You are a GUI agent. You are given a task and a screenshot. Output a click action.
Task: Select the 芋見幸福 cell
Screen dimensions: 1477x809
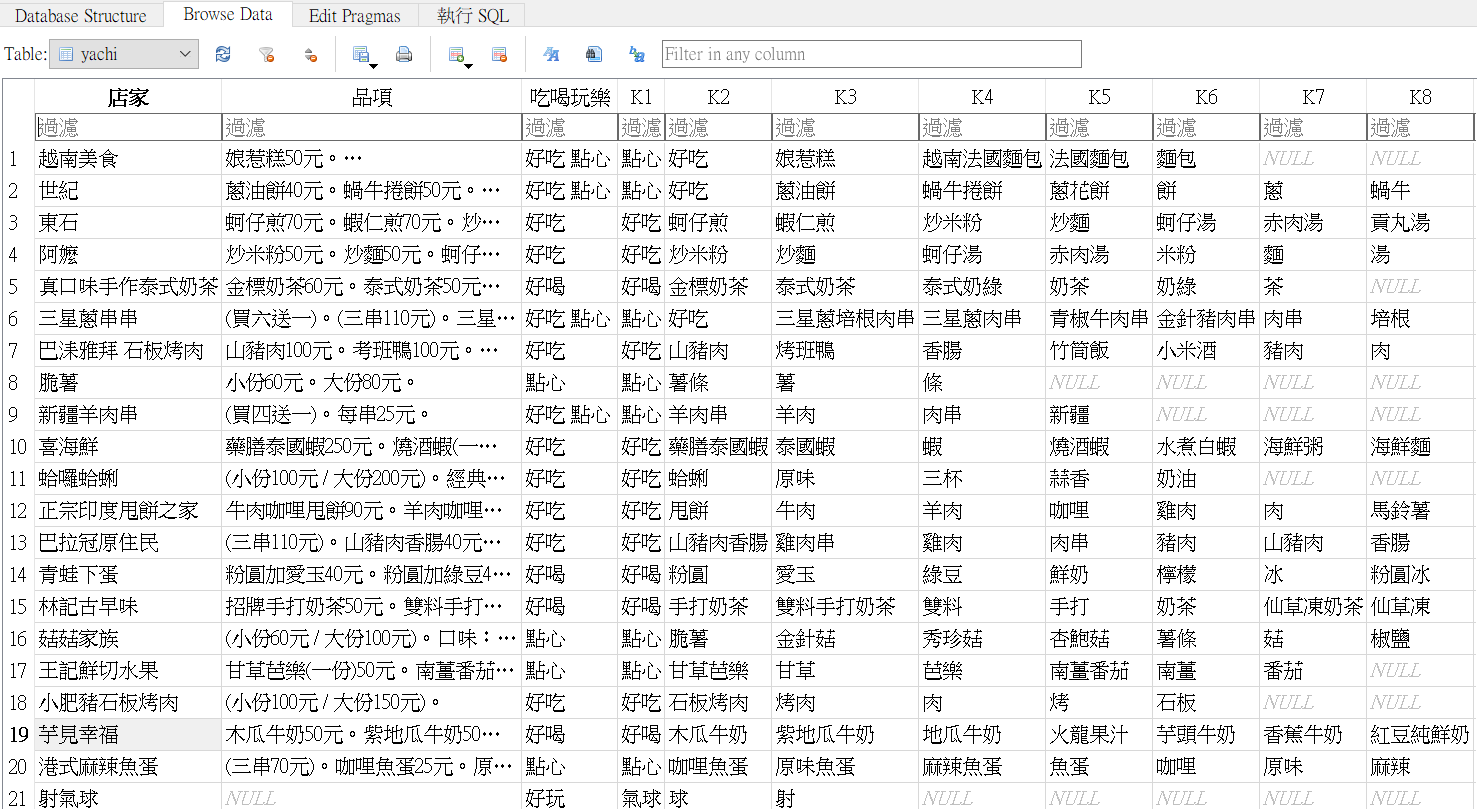tap(128, 735)
